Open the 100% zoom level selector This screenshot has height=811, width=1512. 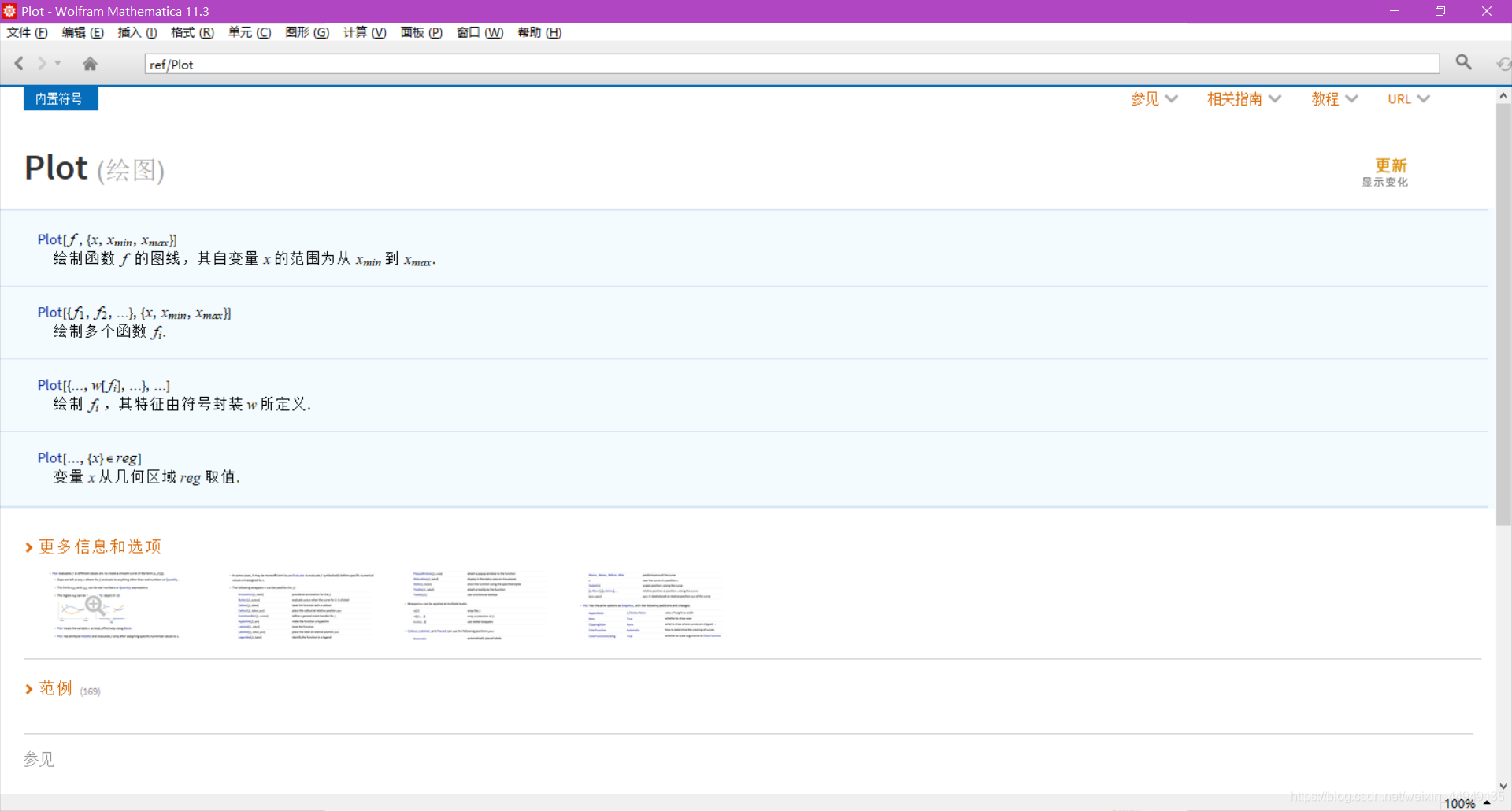click(1467, 803)
